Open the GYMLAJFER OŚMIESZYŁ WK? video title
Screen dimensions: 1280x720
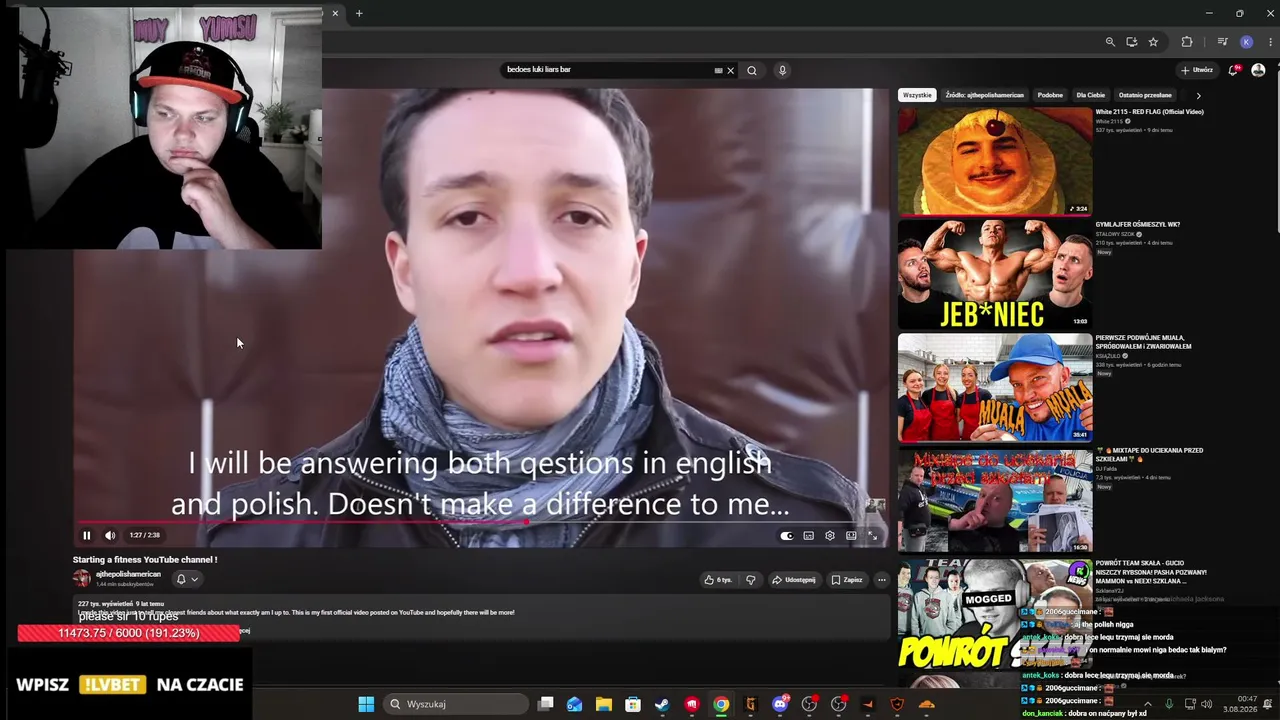point(1138,224)
